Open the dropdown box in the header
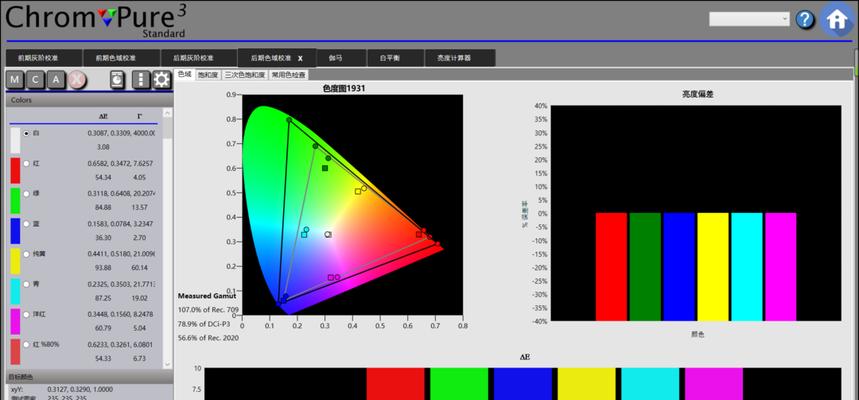859x400 pixels. coord(749,19)
